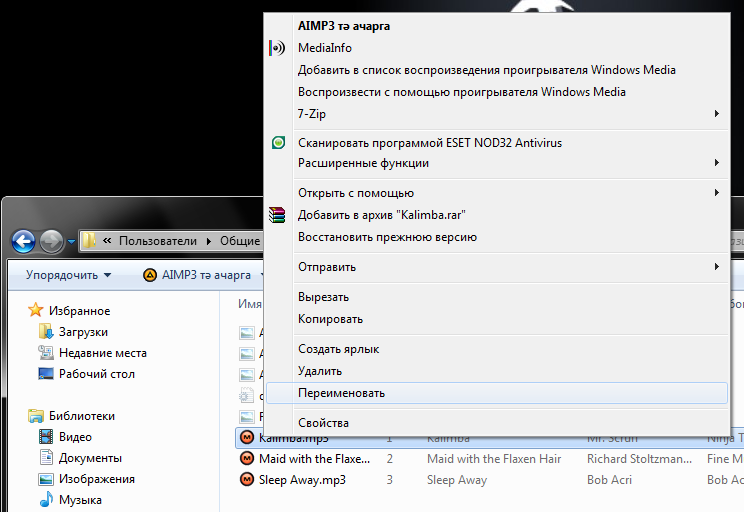Image resolution: width=744 pixels, height=512 pixels.
Task: Expand arrow next to 'Открыть с помощью'
Action: click(716, 193)
